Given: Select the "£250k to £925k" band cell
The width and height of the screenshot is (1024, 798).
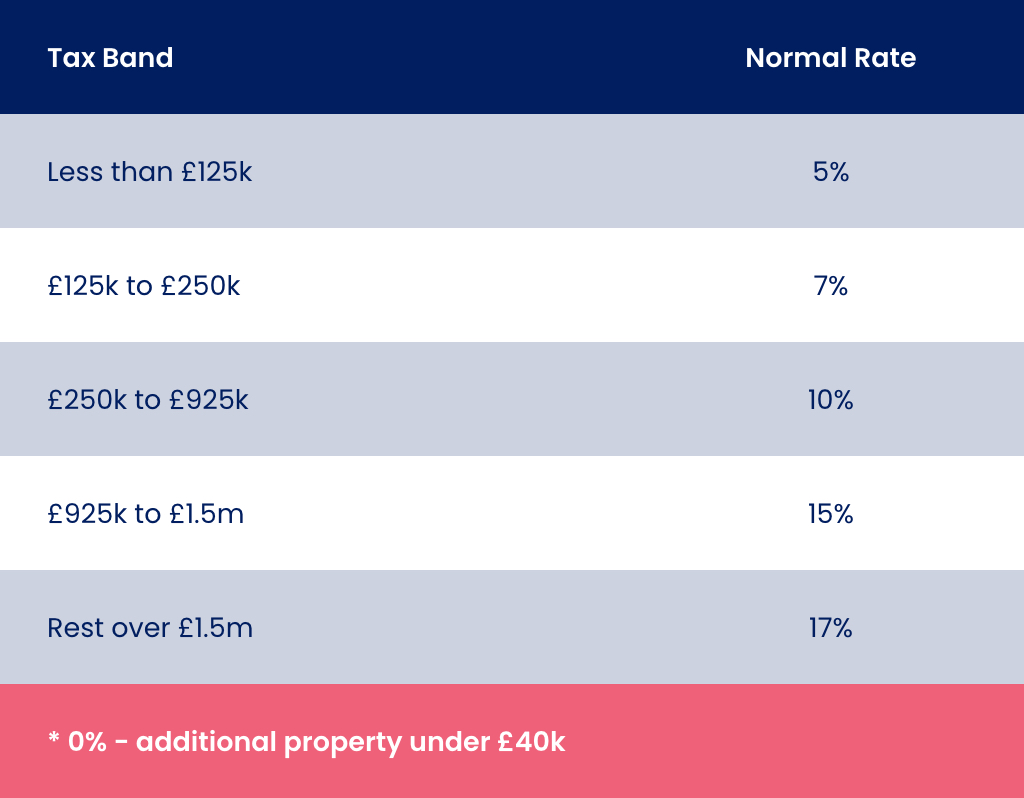Looking at the screenshot, I should pos(147,400).
